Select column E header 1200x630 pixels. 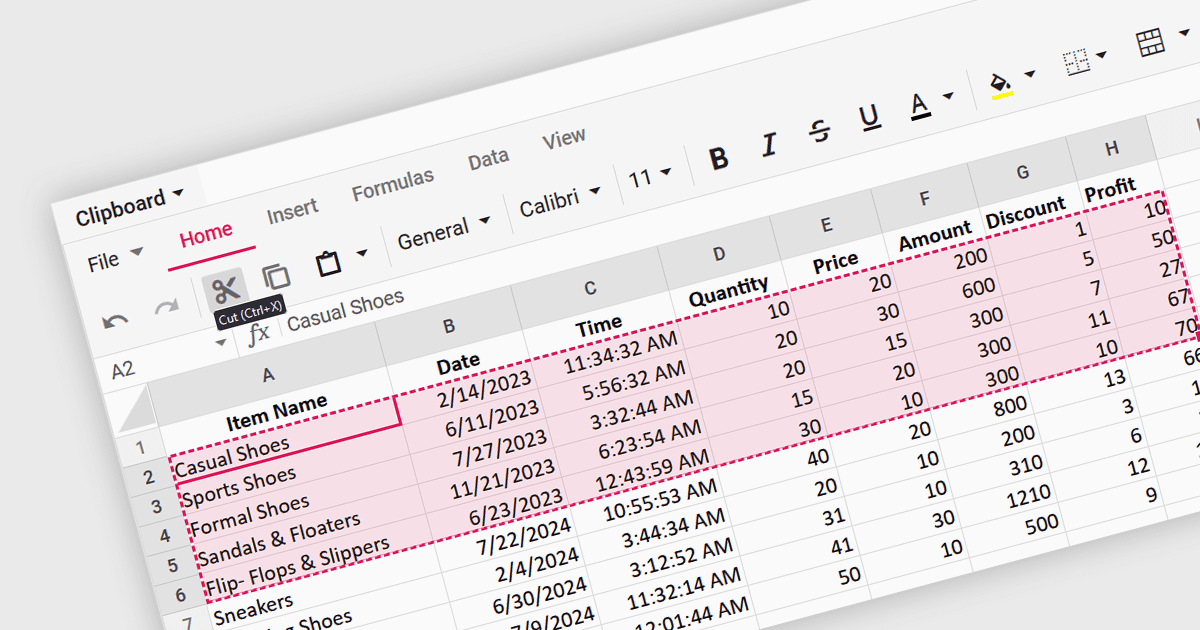pyautogui.click(x=825, y=226)
